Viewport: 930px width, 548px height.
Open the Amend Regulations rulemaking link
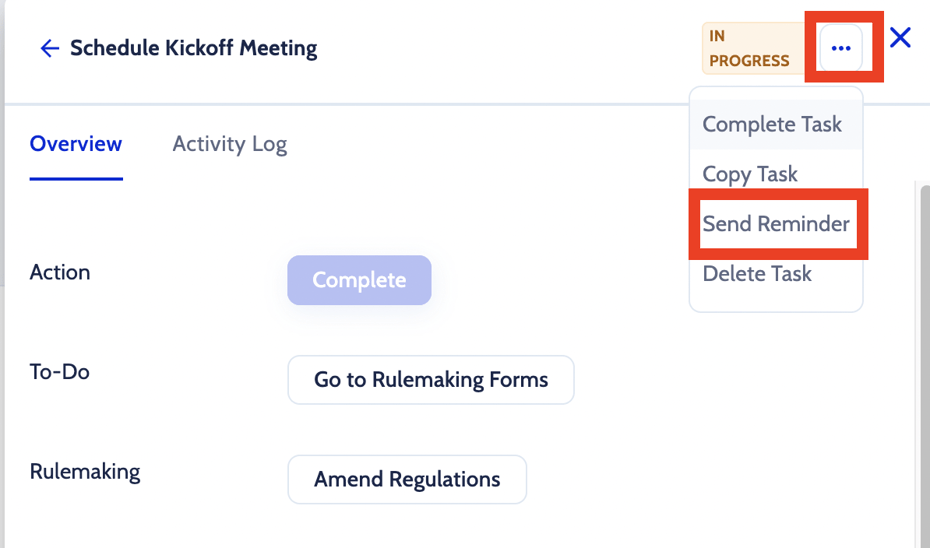(x=407, y=479)
